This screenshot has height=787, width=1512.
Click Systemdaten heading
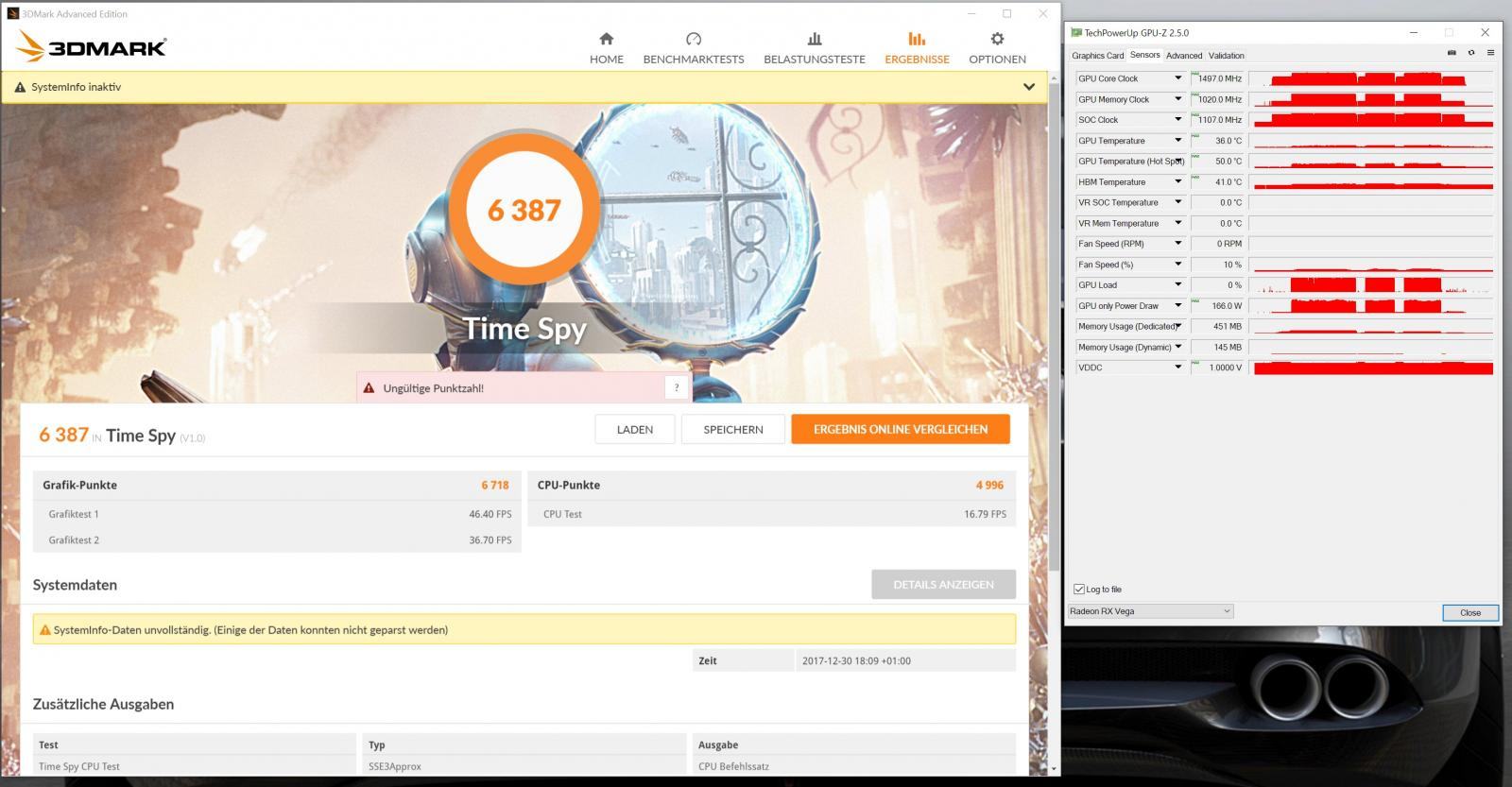coord(75,585)
